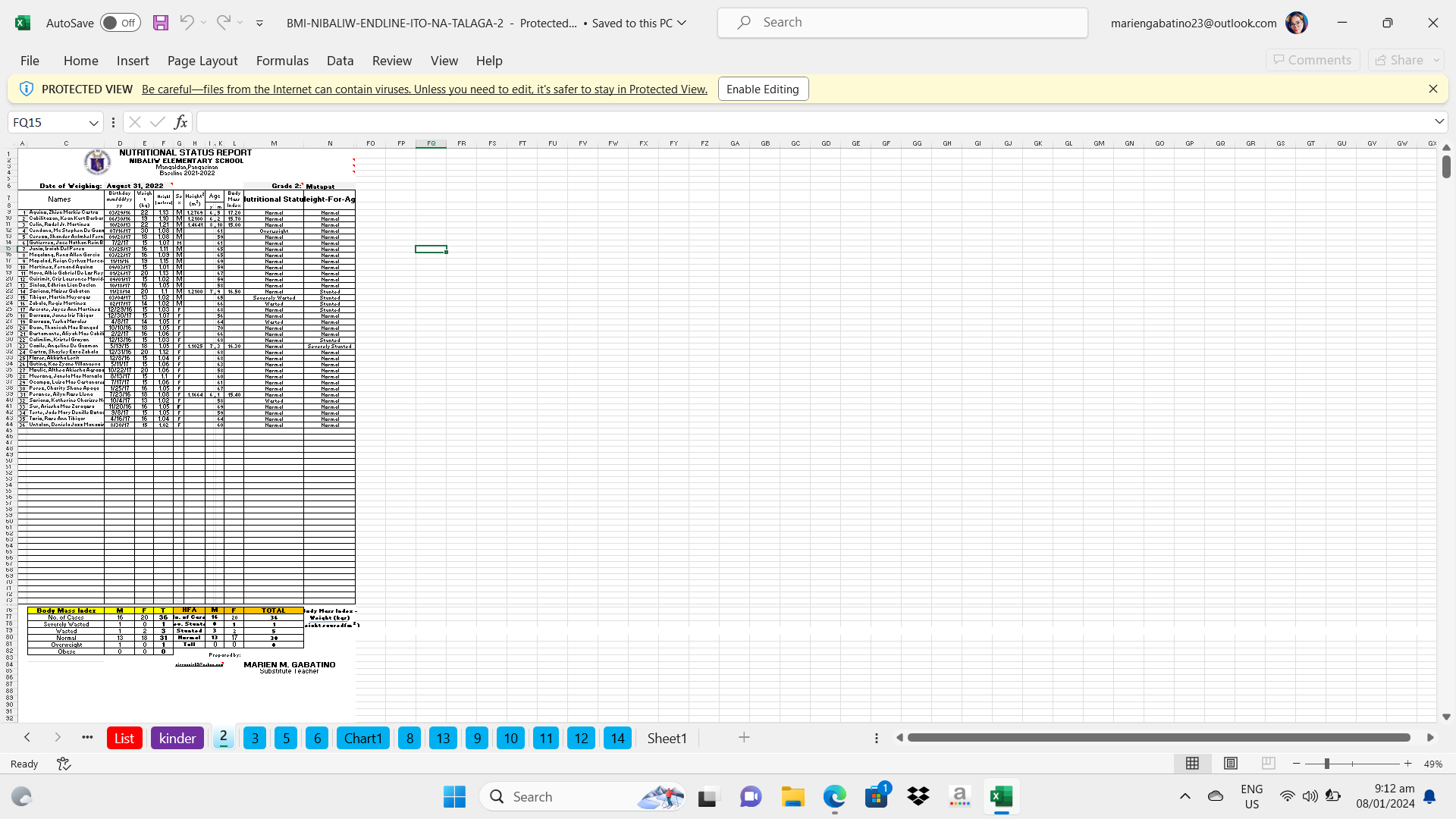
Task: Click the Undo arrow icon
Action: coord(187,23)
